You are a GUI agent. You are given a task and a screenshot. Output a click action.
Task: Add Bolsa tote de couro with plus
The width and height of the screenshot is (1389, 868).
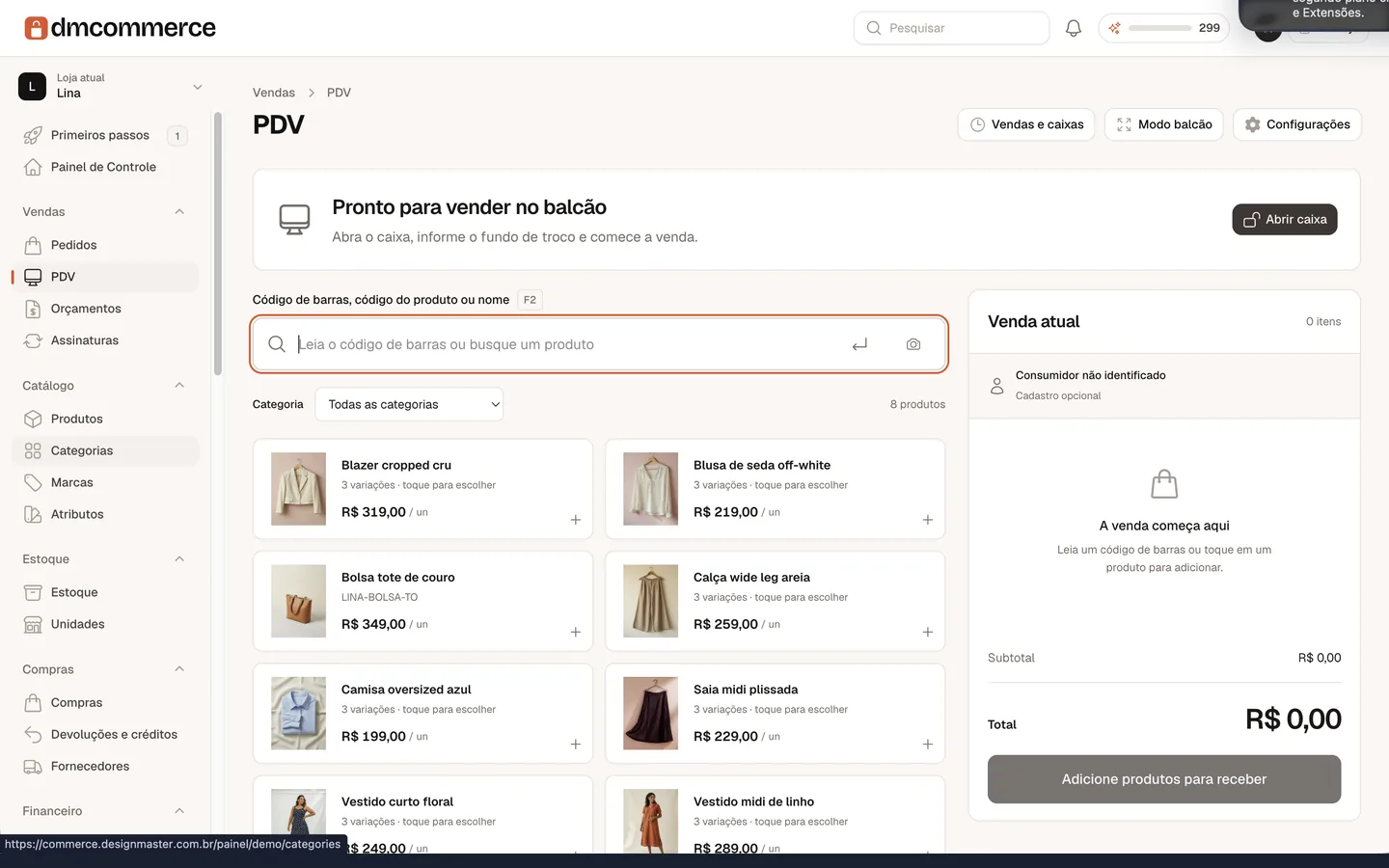[x=576, y=632]
